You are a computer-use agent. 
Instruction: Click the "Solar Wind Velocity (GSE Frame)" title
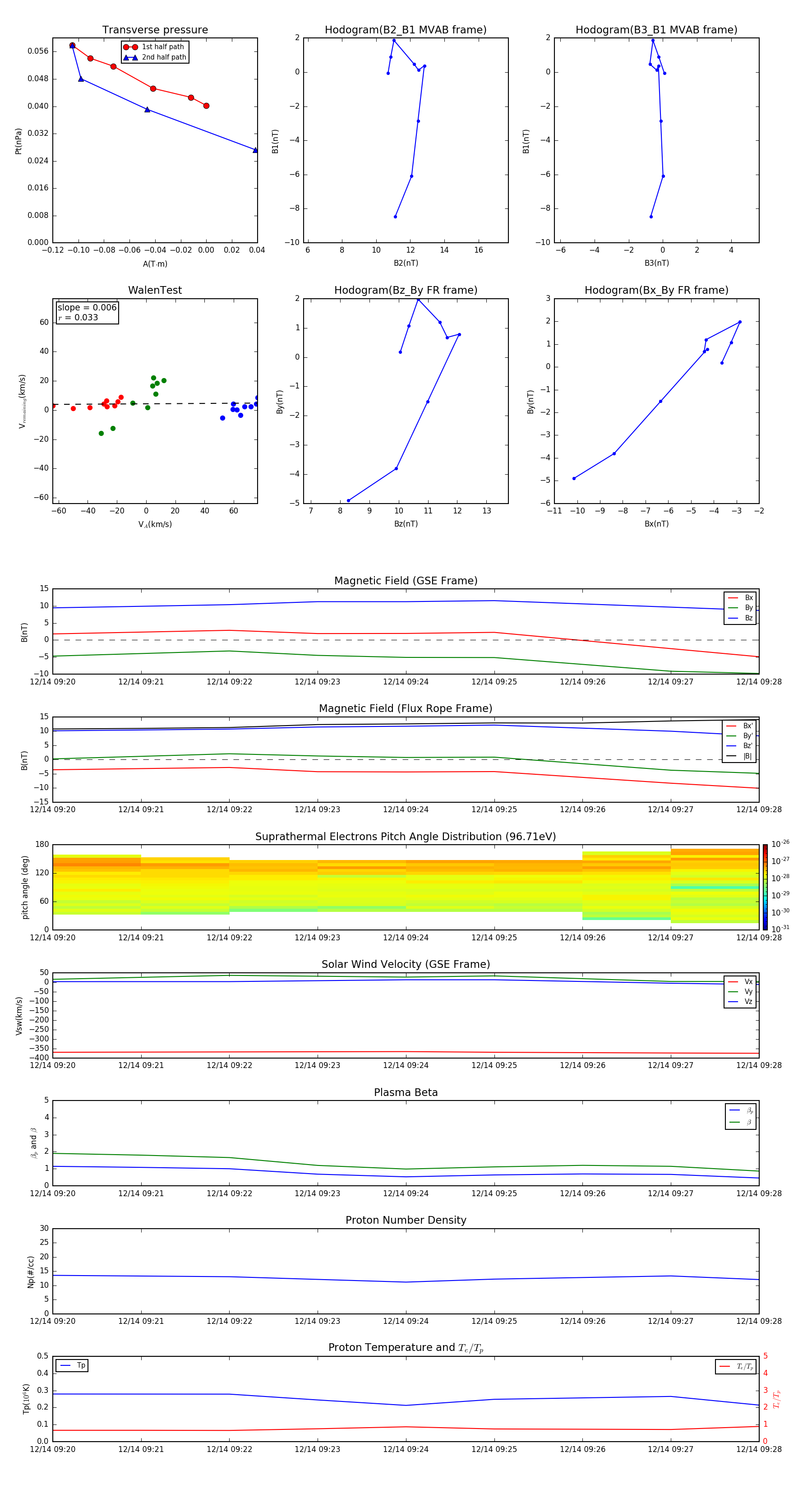pyautogui.click(x=406, y=964)
